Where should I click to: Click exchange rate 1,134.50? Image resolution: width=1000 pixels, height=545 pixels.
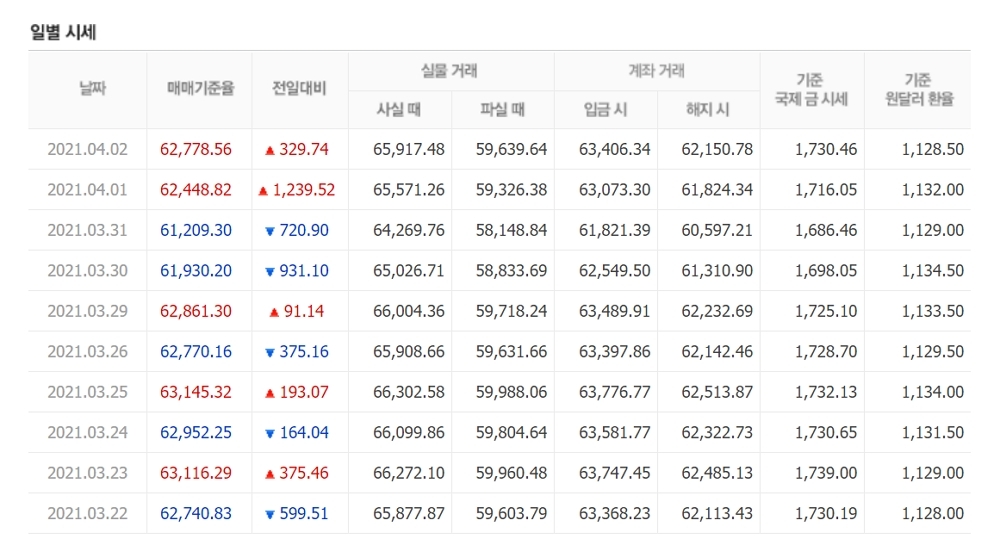pos(933,271)
